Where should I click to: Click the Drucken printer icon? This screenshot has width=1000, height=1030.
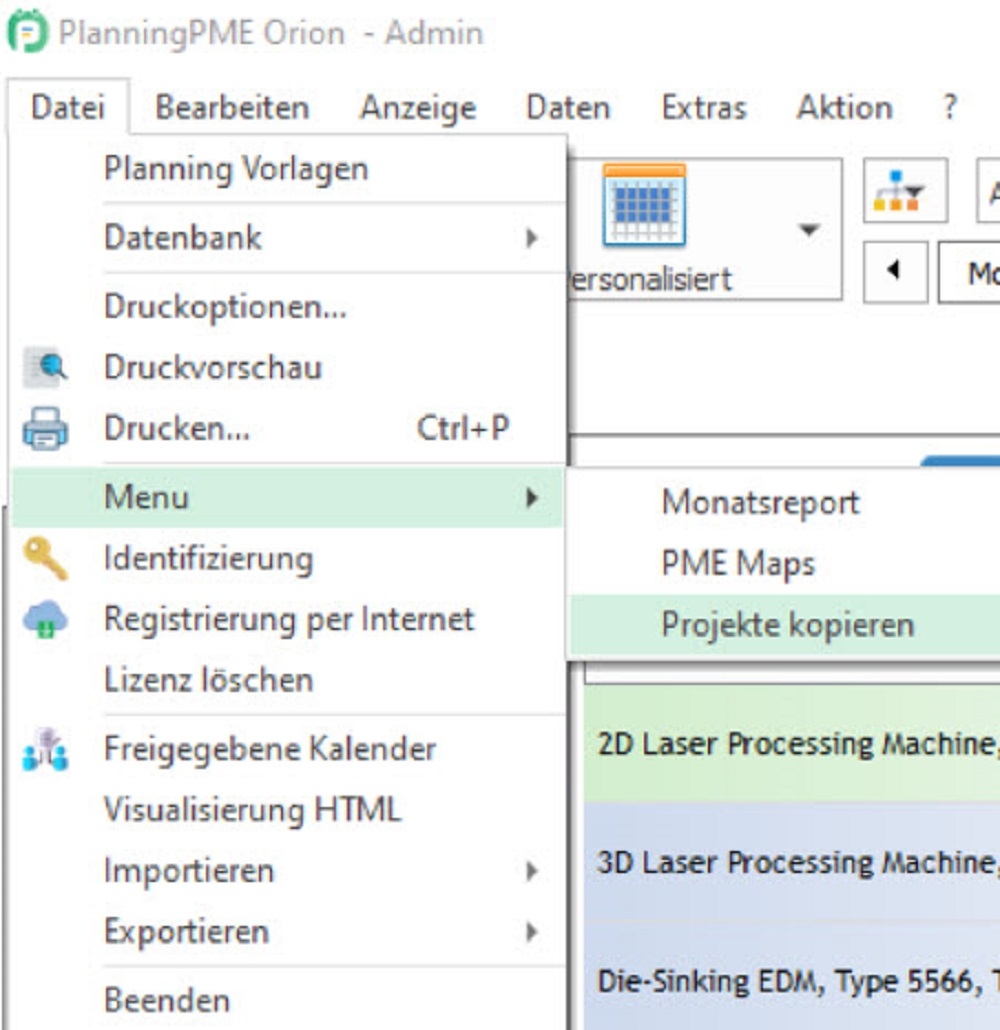click(45, 428)
